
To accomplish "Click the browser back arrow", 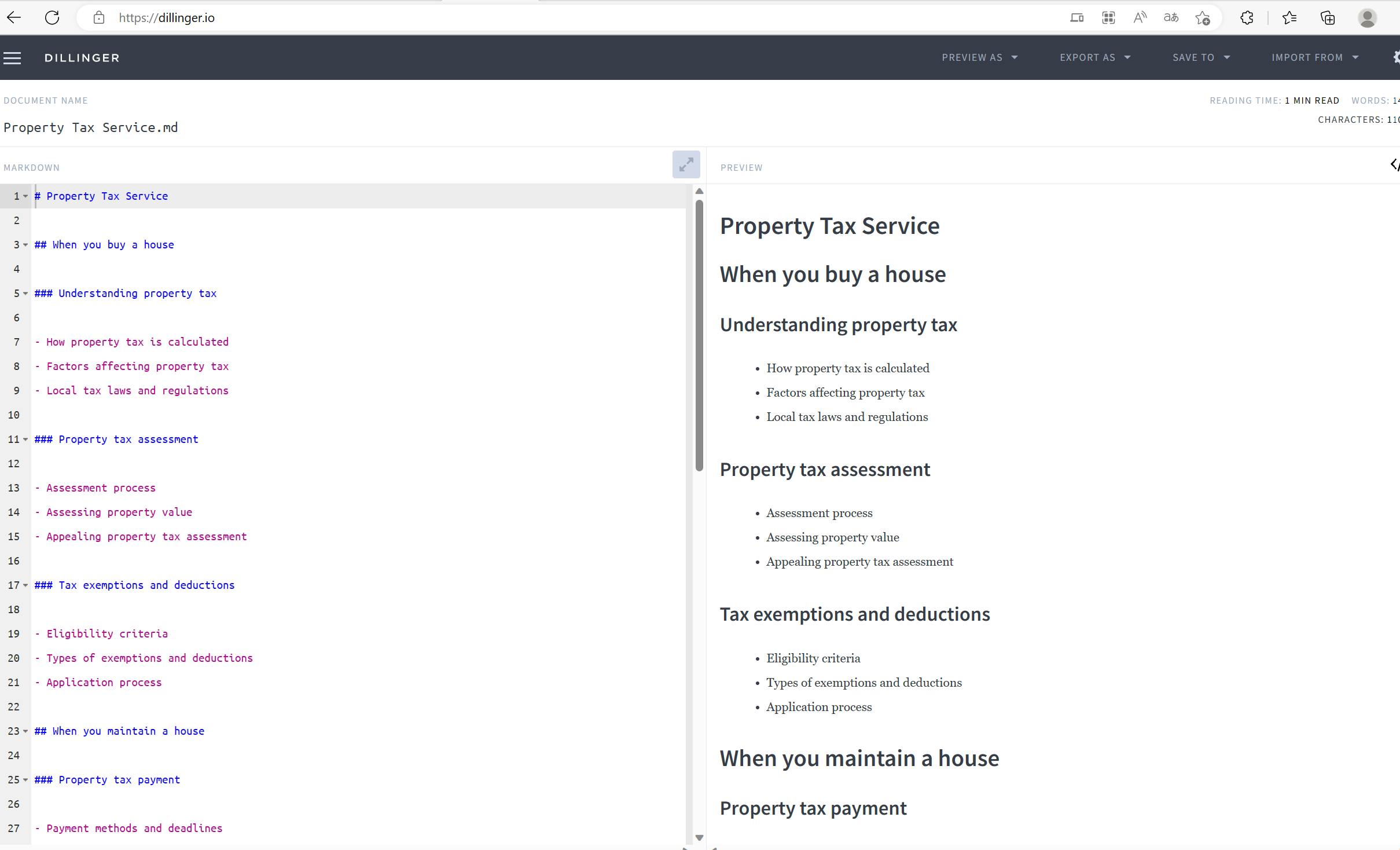I will [x=14, y=18].
